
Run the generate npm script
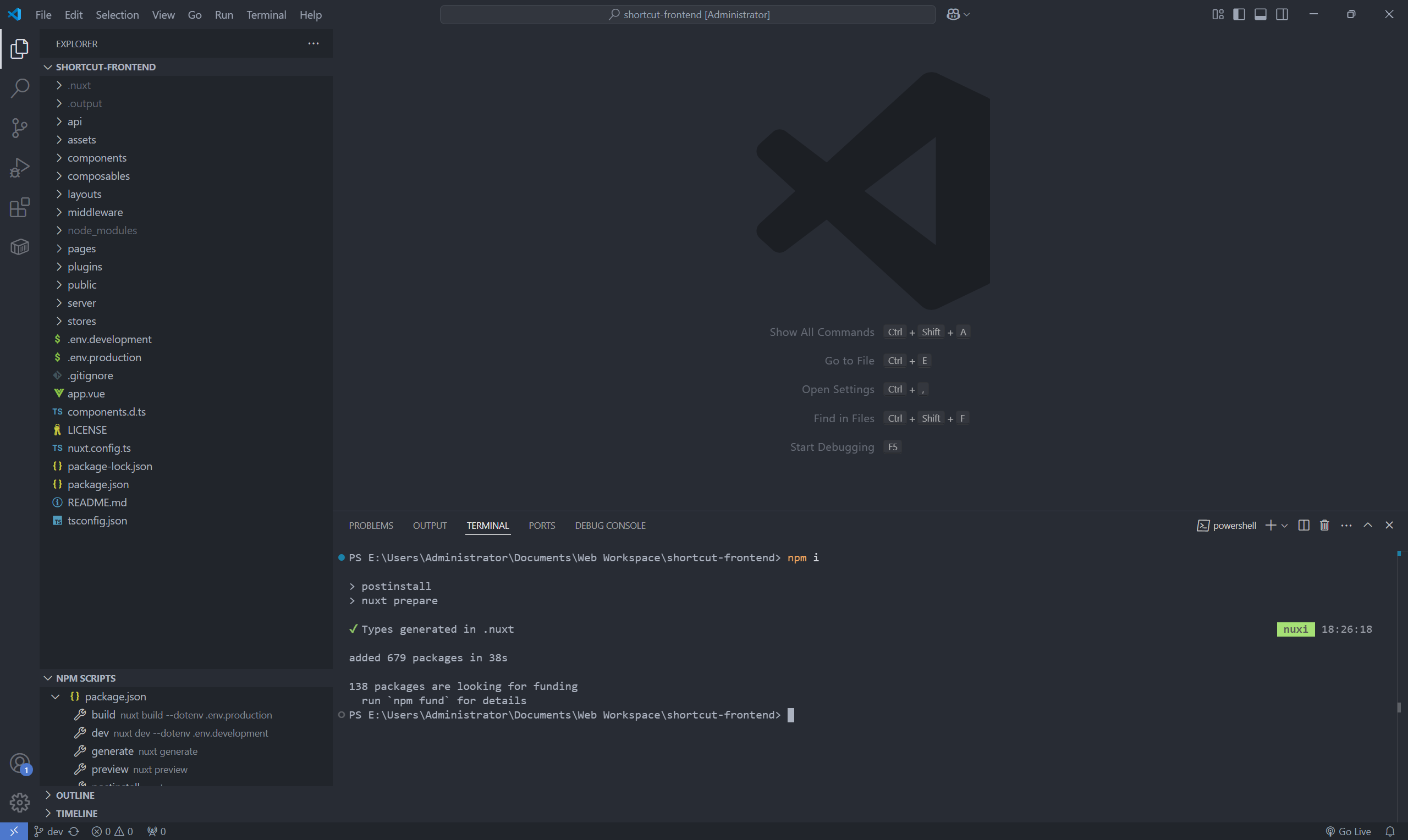(186, 751)
